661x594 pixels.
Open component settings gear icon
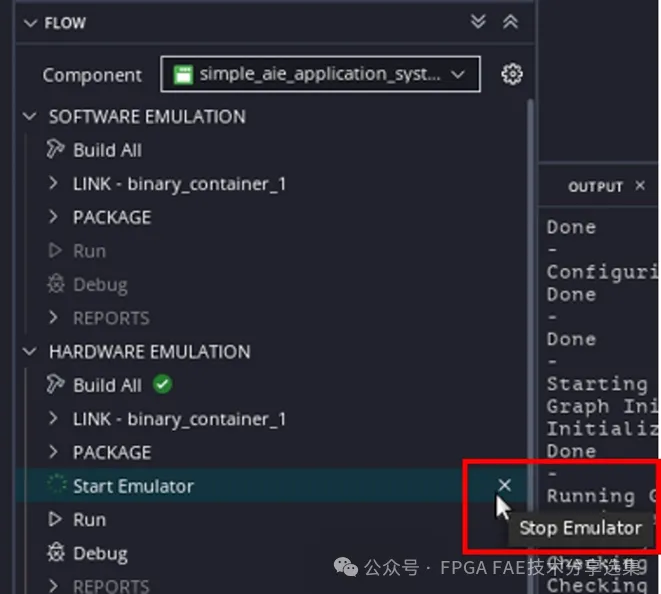[512, 74]
